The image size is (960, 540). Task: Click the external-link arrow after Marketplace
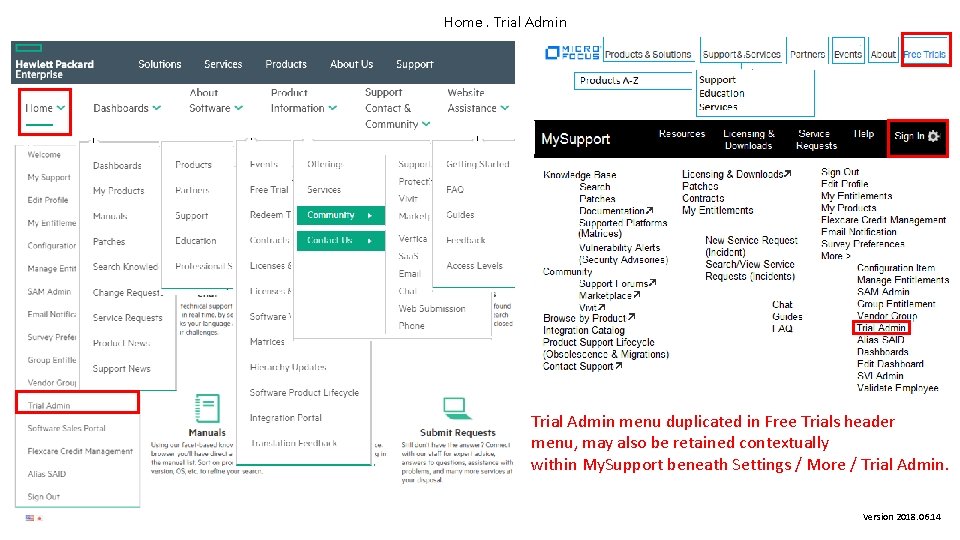coord(637,295)
